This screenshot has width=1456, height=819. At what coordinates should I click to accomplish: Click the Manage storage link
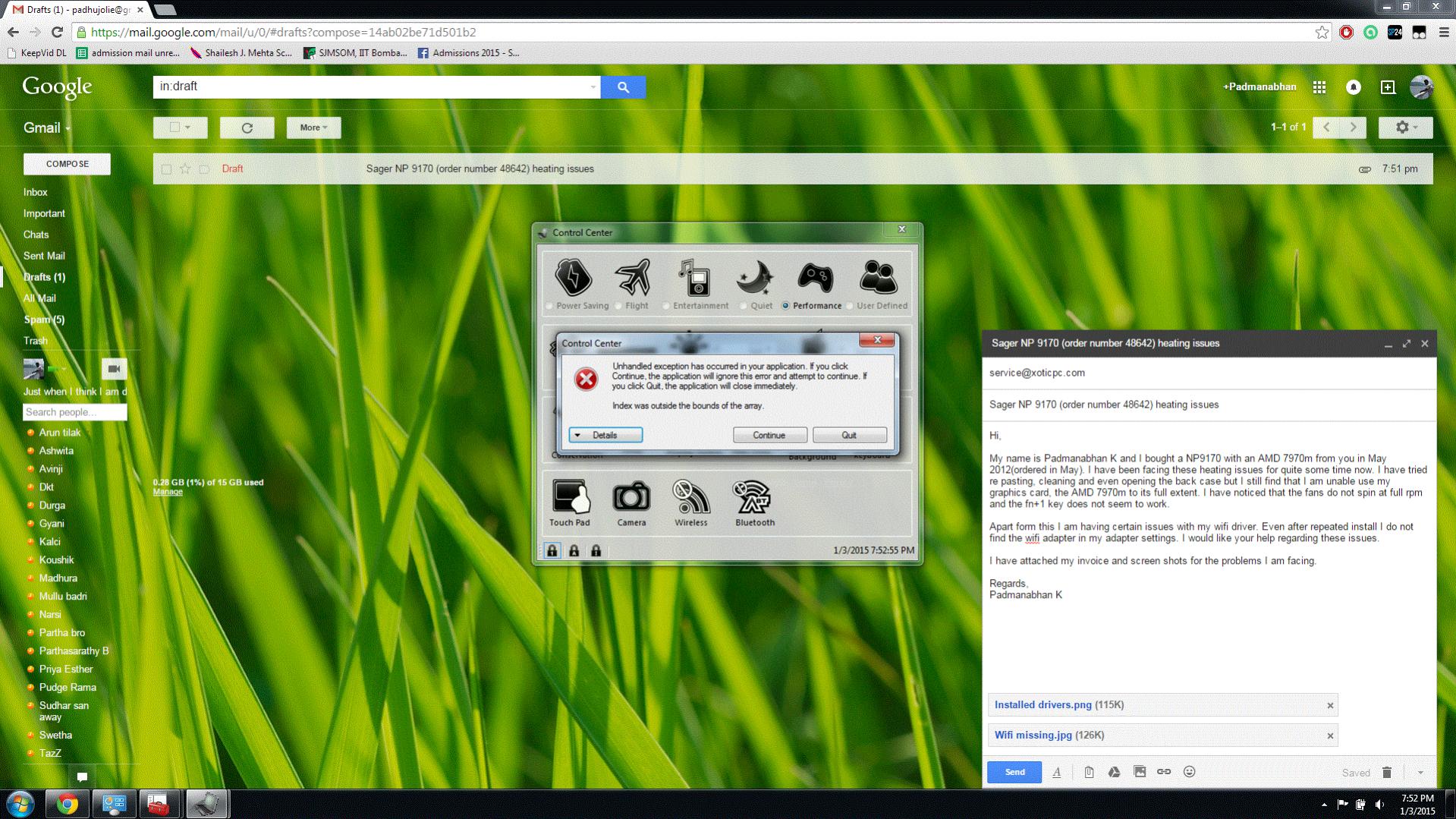click(x=168, y=492)
